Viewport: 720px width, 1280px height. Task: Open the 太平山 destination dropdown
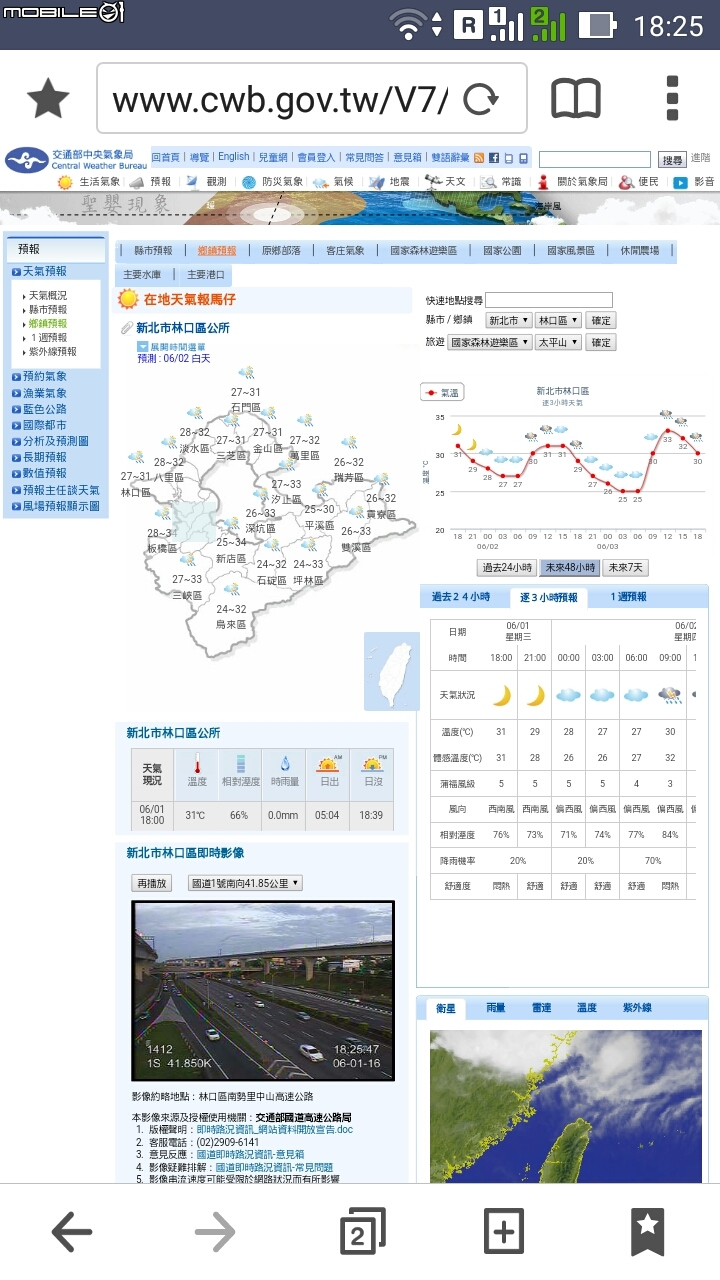coord(558,342)
